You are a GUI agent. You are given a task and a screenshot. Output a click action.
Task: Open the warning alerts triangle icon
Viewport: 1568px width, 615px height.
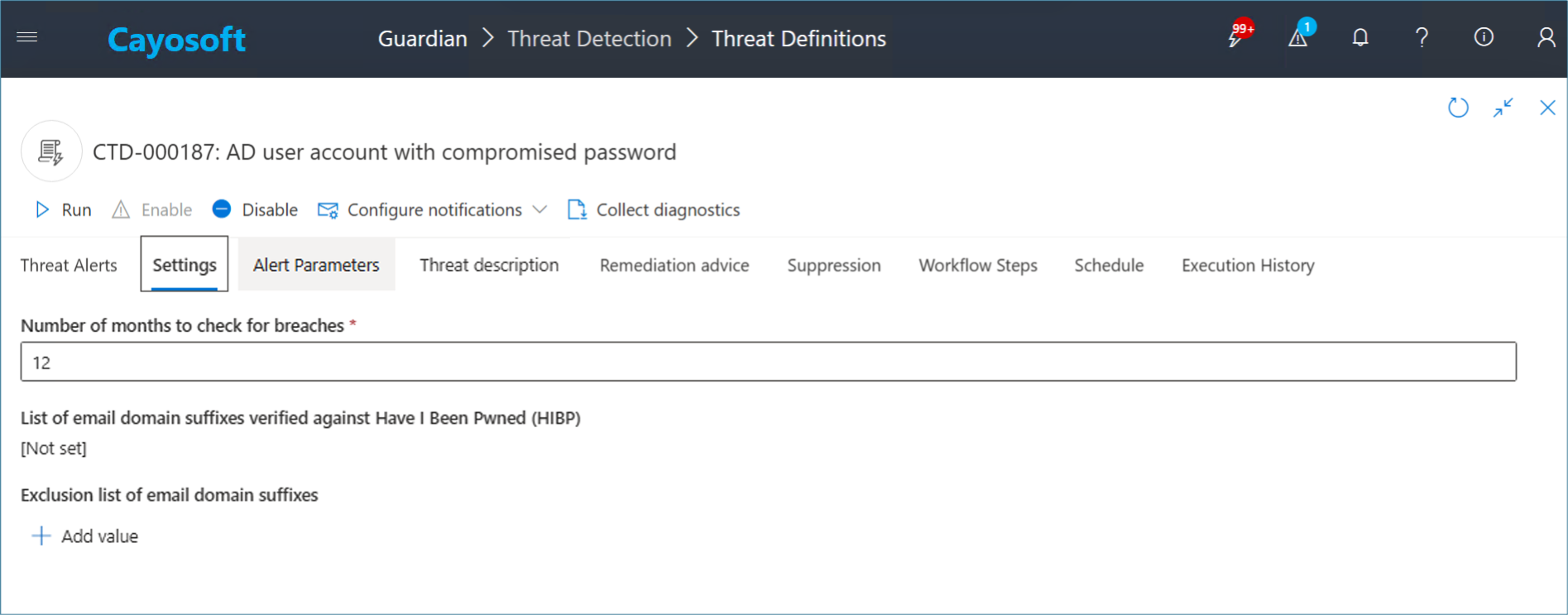click(x=1297, y=37)
